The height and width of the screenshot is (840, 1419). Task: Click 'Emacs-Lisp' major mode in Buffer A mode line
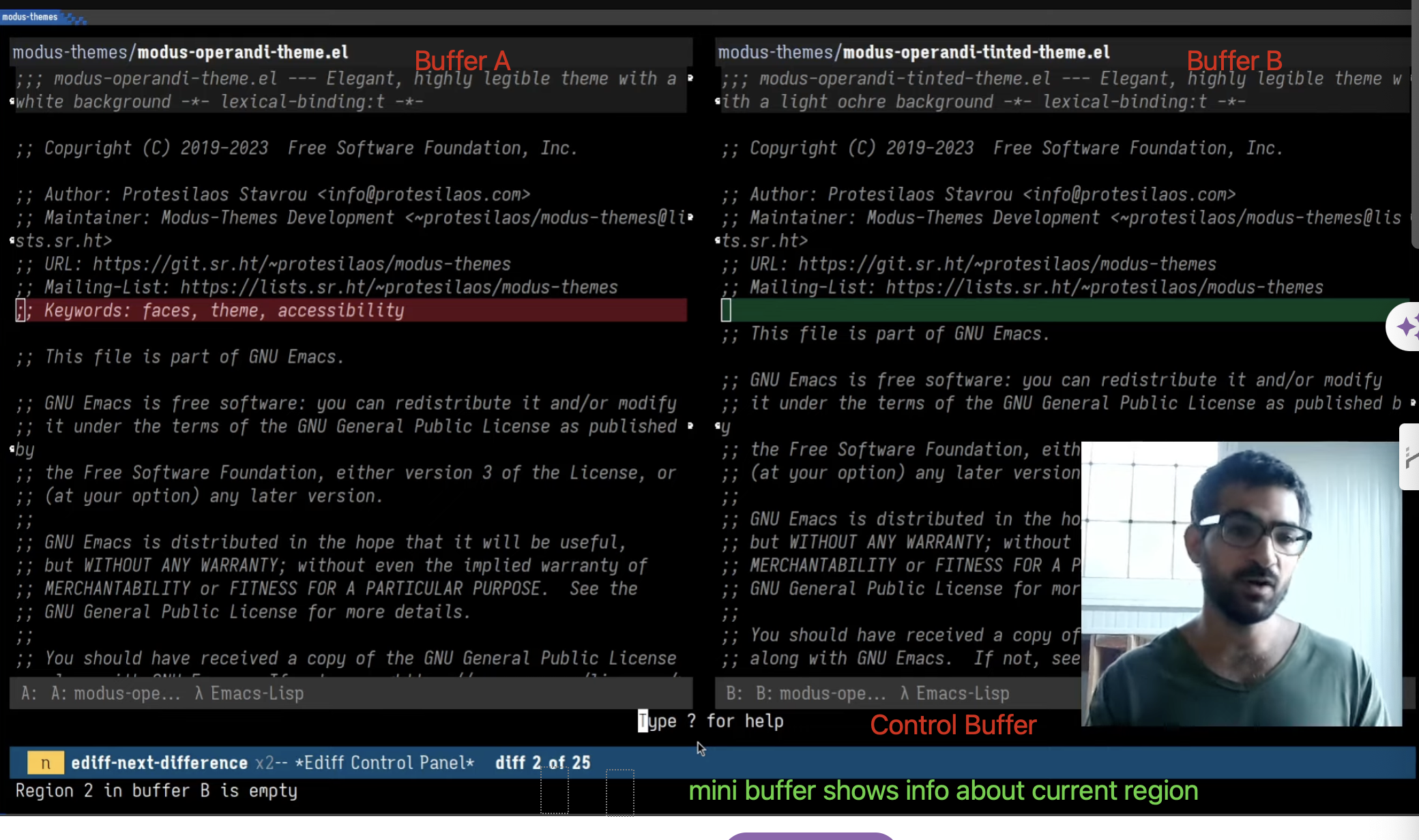[257, 693]
